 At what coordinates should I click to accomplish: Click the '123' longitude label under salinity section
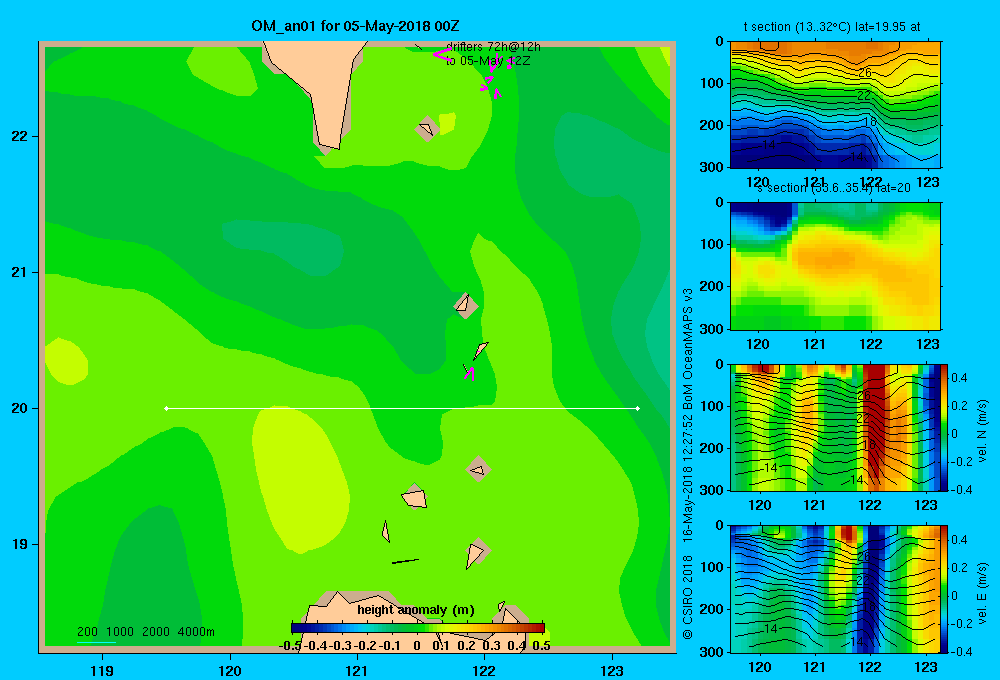(927, 344)
